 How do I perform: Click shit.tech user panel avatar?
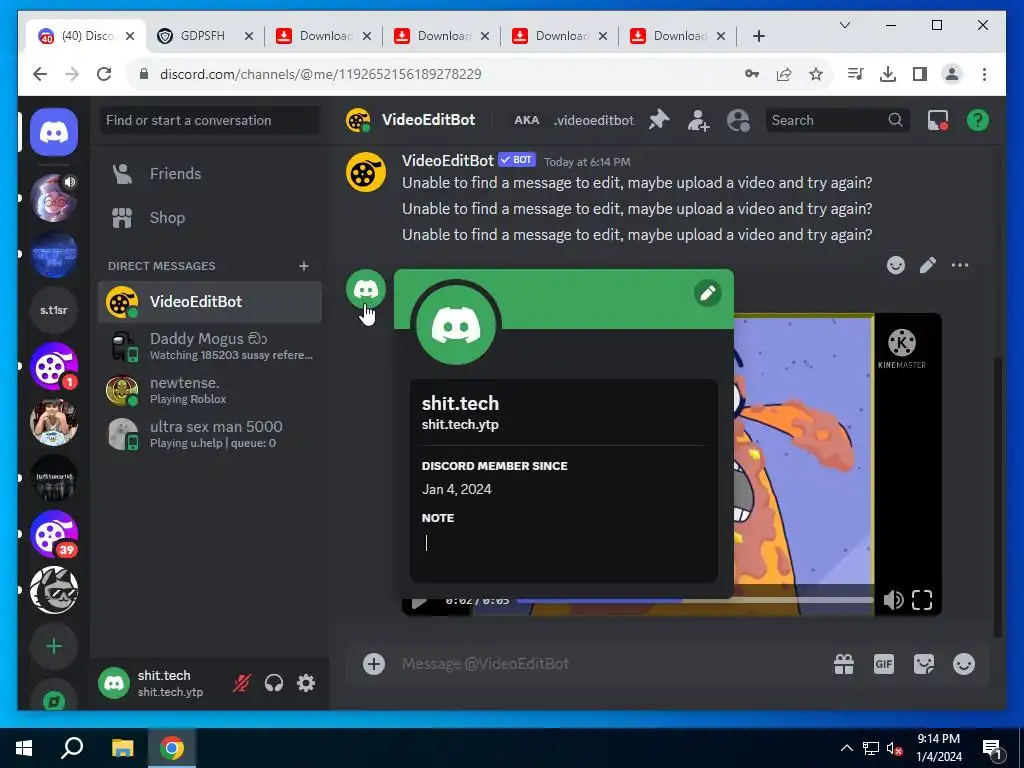[114, 683]
